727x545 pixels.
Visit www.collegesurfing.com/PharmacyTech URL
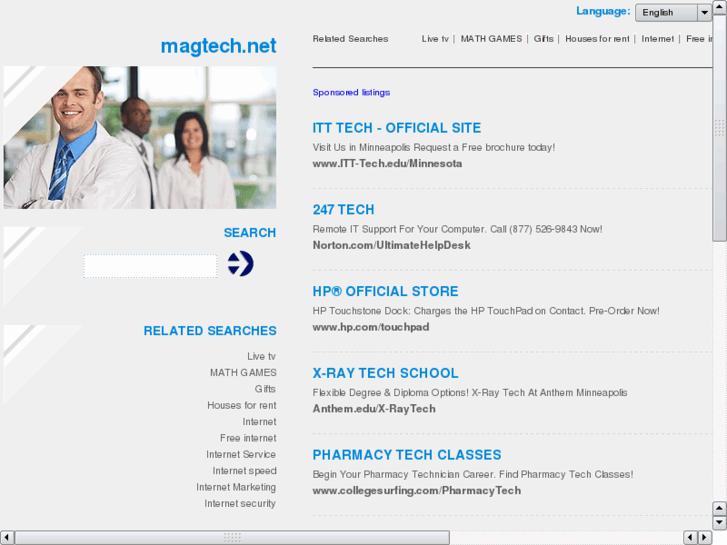(416, 490)
